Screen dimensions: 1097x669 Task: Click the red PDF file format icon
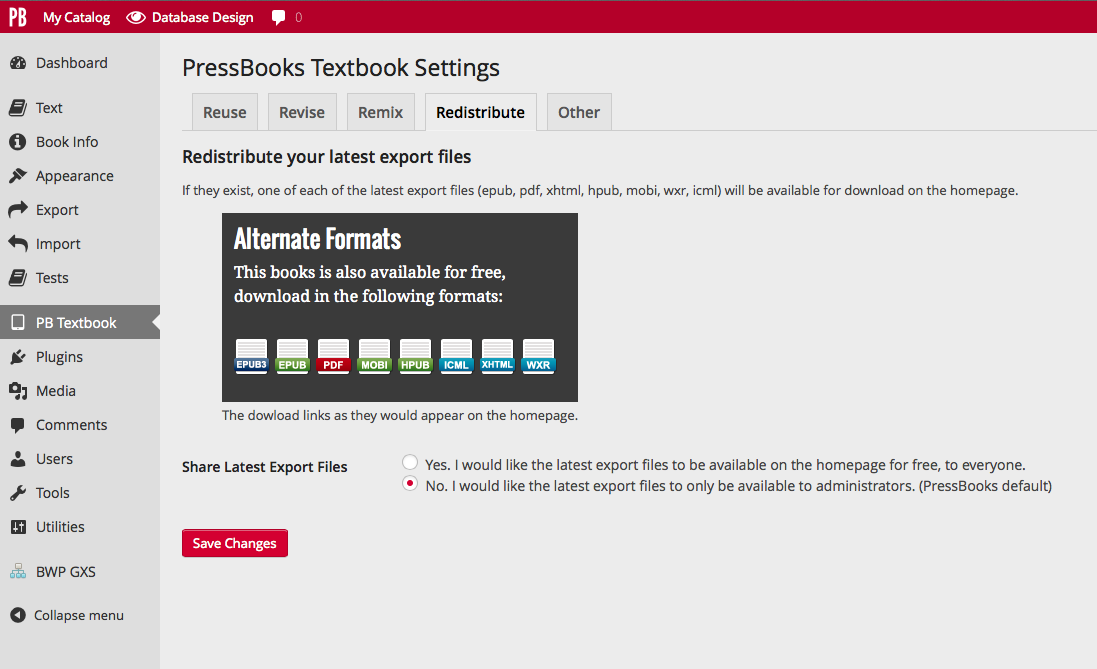tap(333, 356)
